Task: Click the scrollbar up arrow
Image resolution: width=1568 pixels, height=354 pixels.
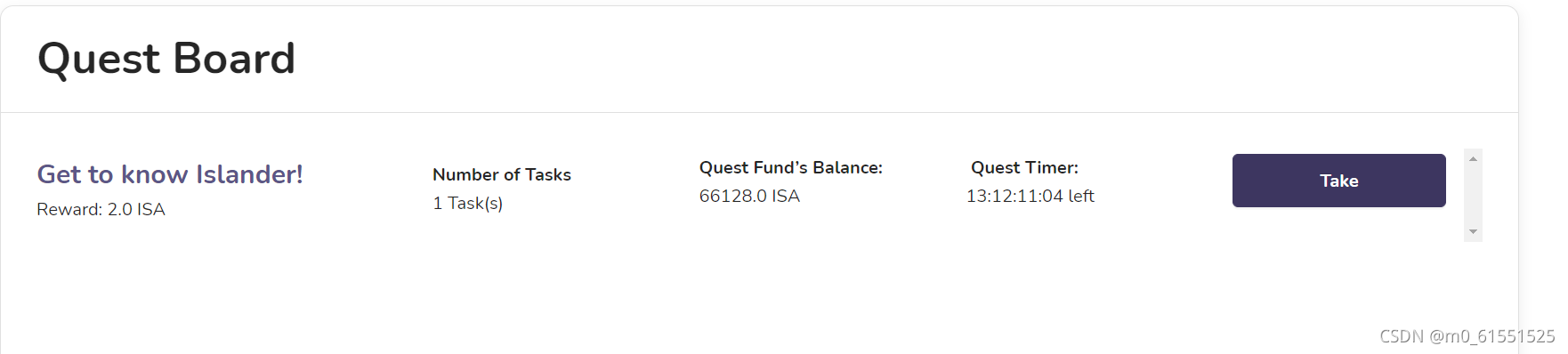Action: pos(1473,158)
